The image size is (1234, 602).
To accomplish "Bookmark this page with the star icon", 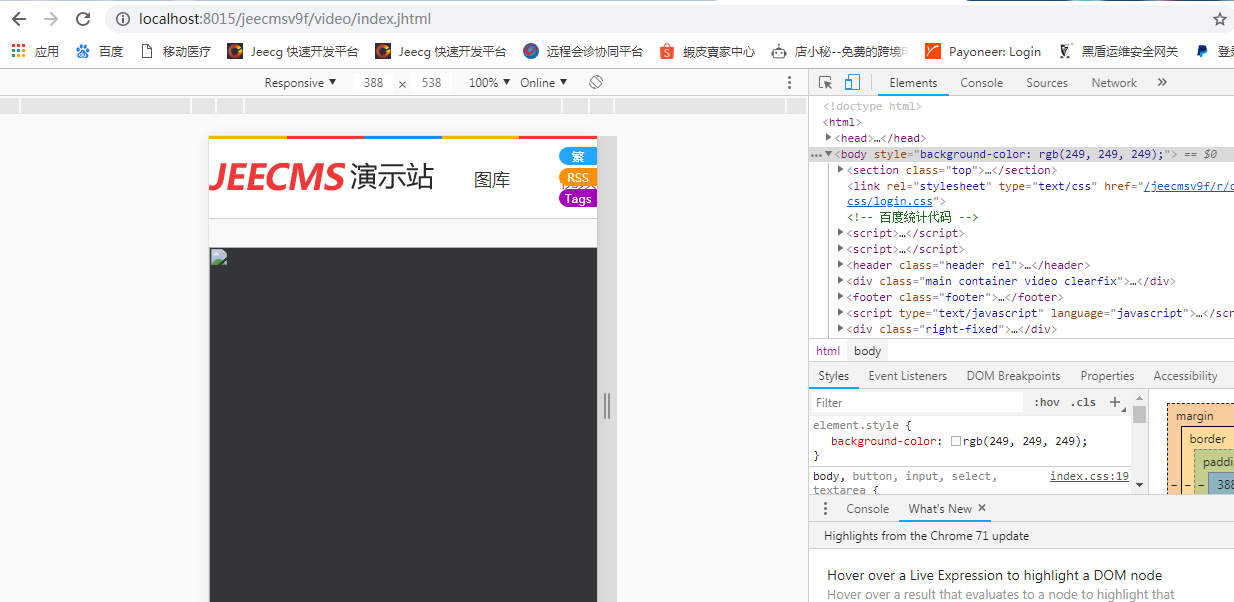I will (1219, 19).
